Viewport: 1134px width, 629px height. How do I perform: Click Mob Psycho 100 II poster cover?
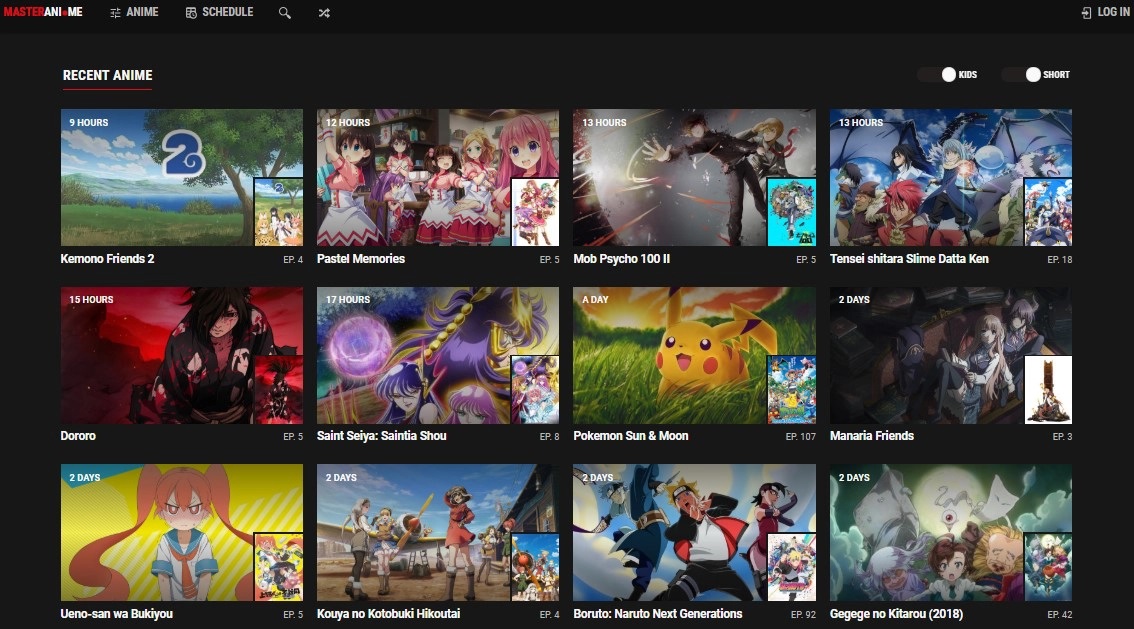(791, 212)
